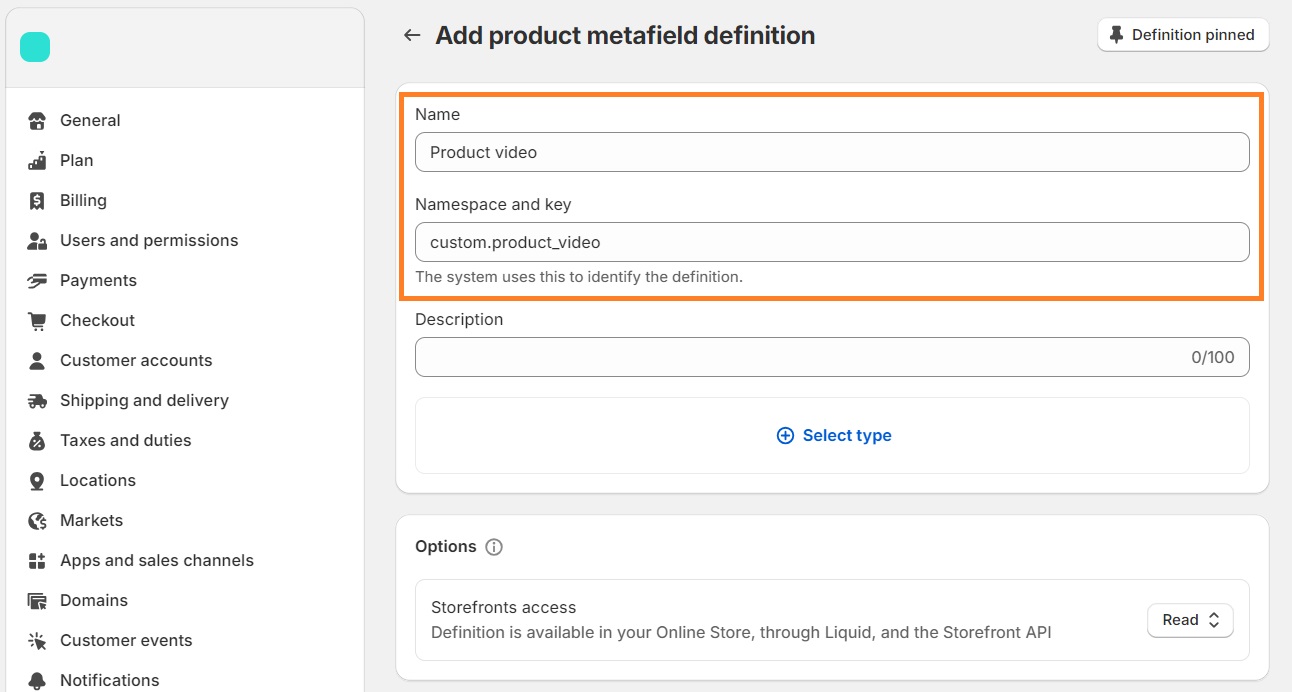Click the Locations pin icon
Screen dimensions: 1292x692
pos(37,481)
